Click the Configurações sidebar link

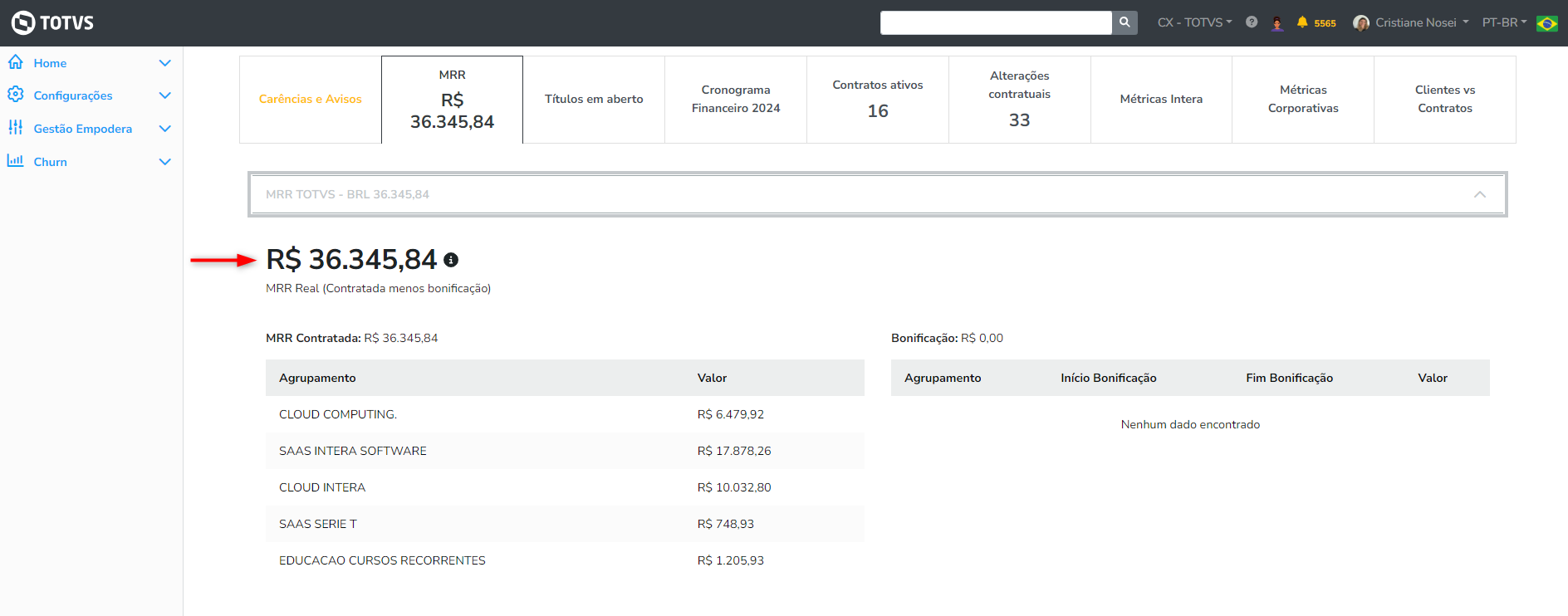73,95
